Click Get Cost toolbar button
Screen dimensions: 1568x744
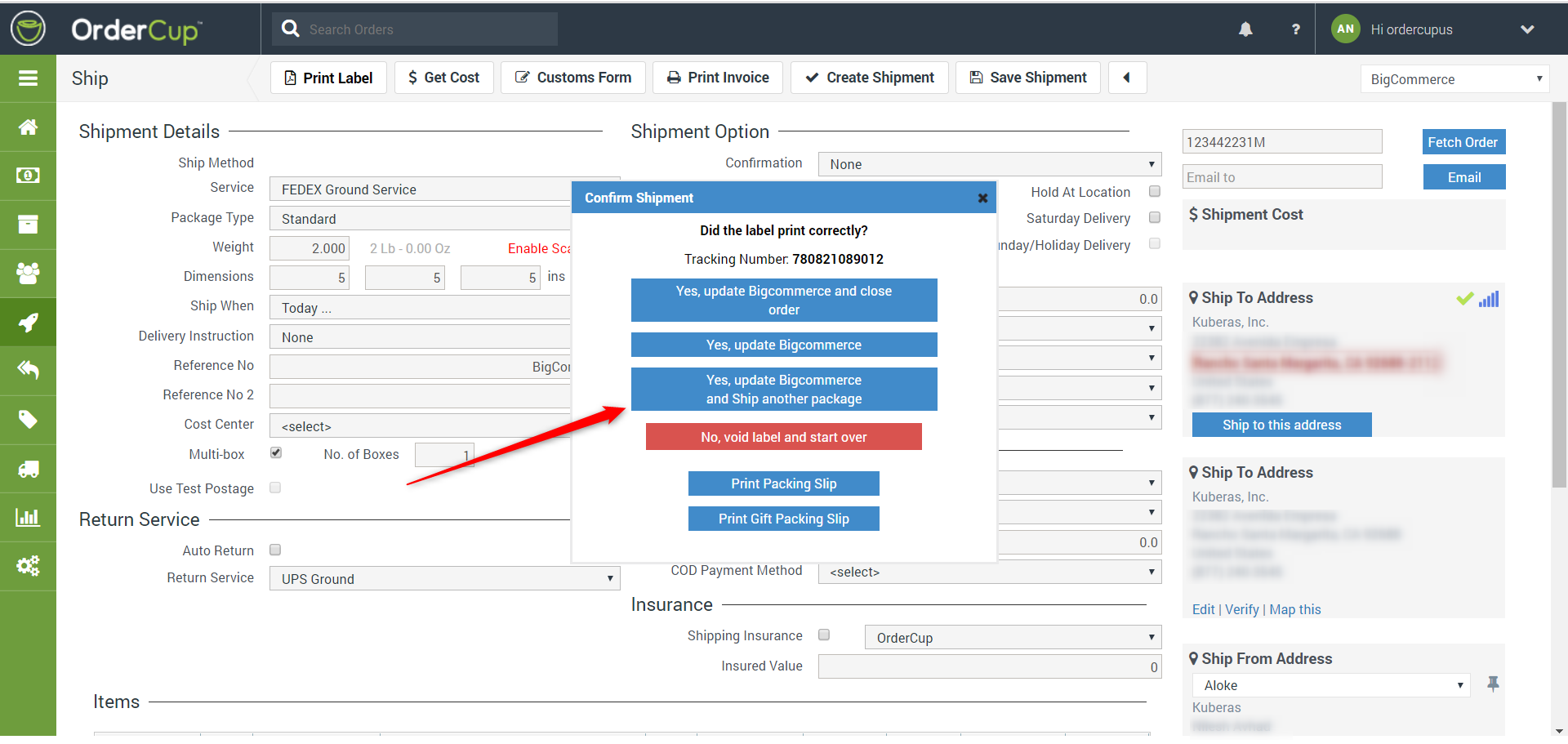(444, 78)
